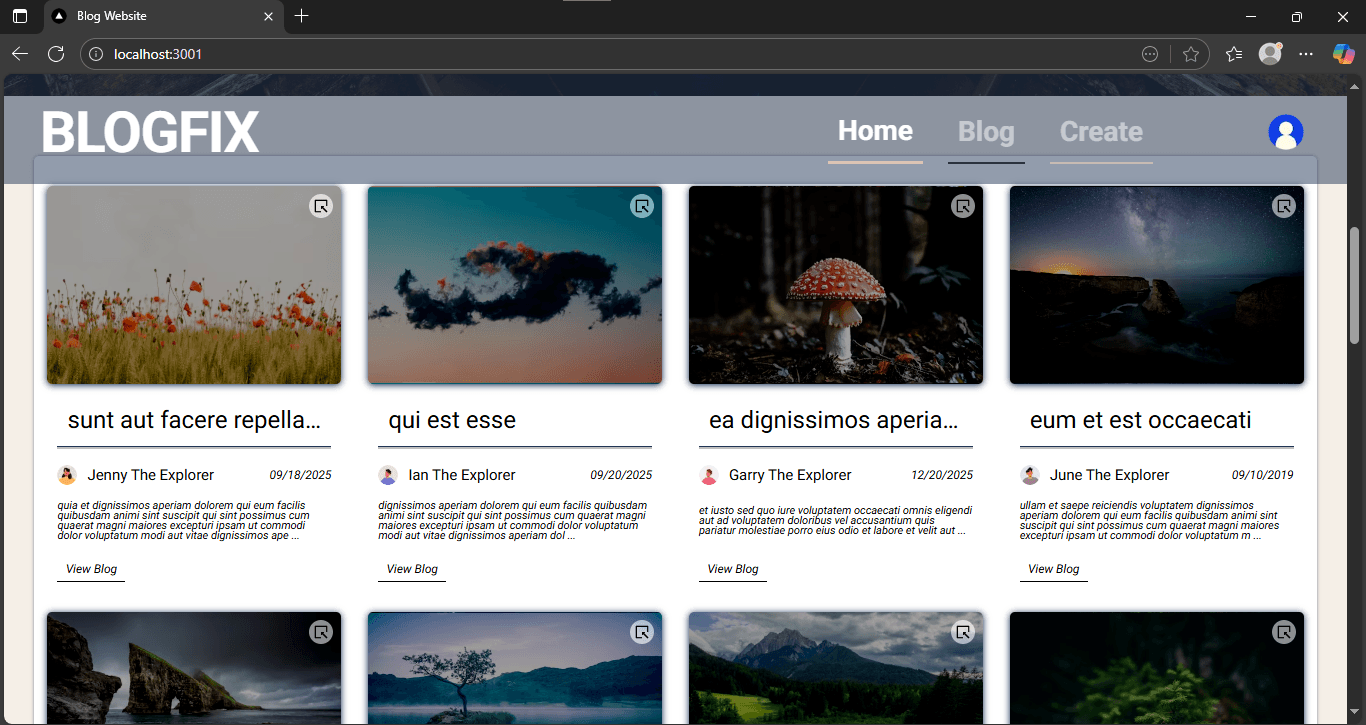Click open icon on mountain valley image

tap(962, 632)
